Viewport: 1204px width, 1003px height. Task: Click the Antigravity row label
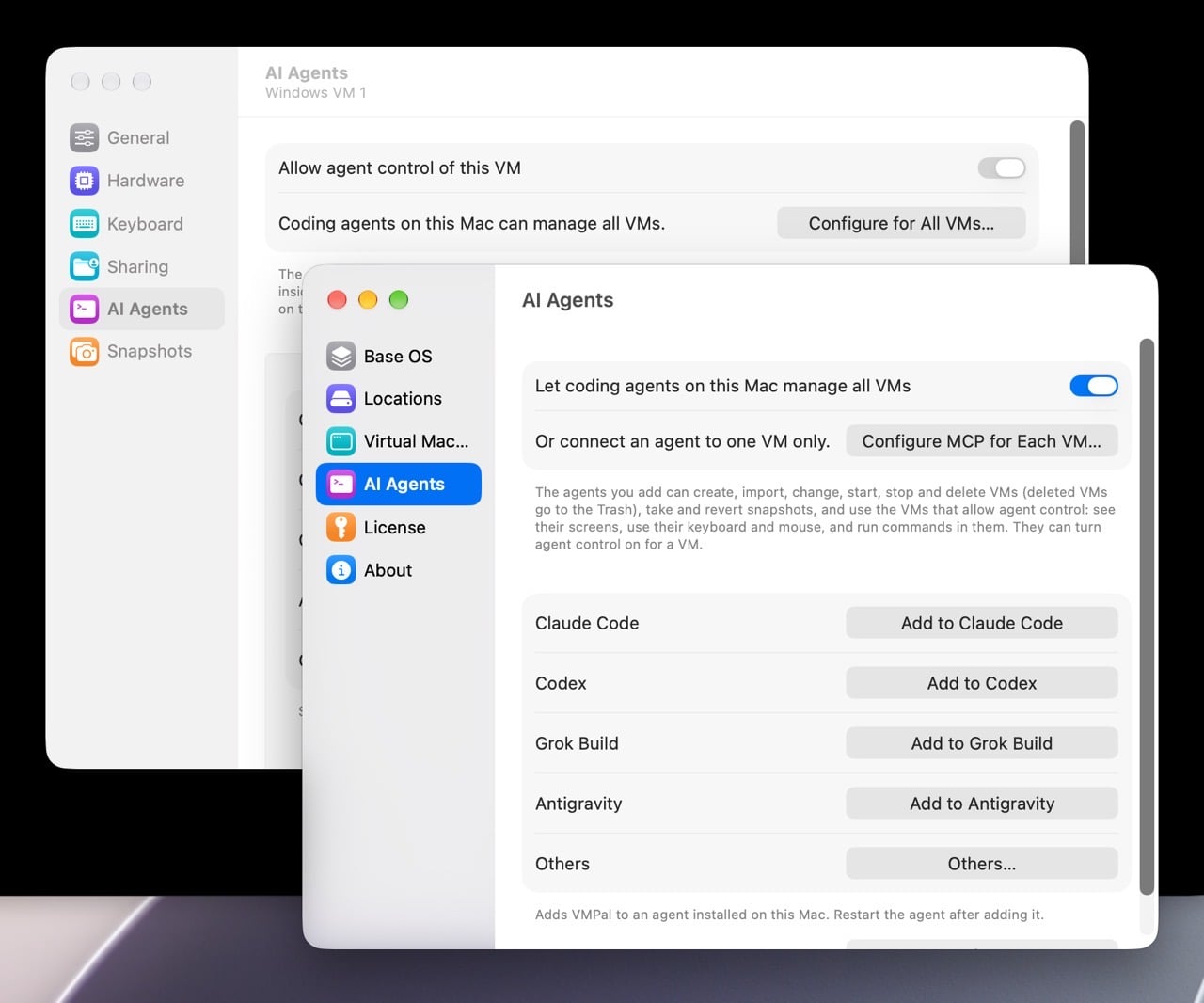578,804
